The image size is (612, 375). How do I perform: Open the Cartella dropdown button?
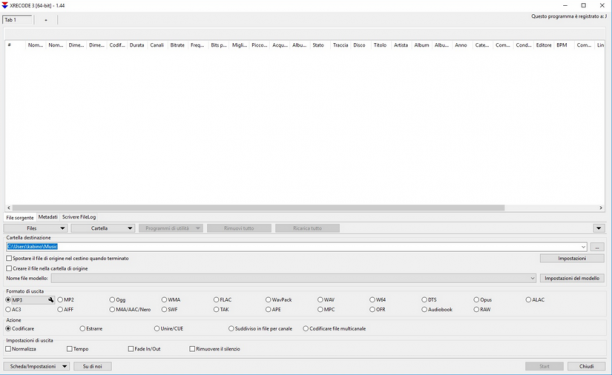pos(103,228)
